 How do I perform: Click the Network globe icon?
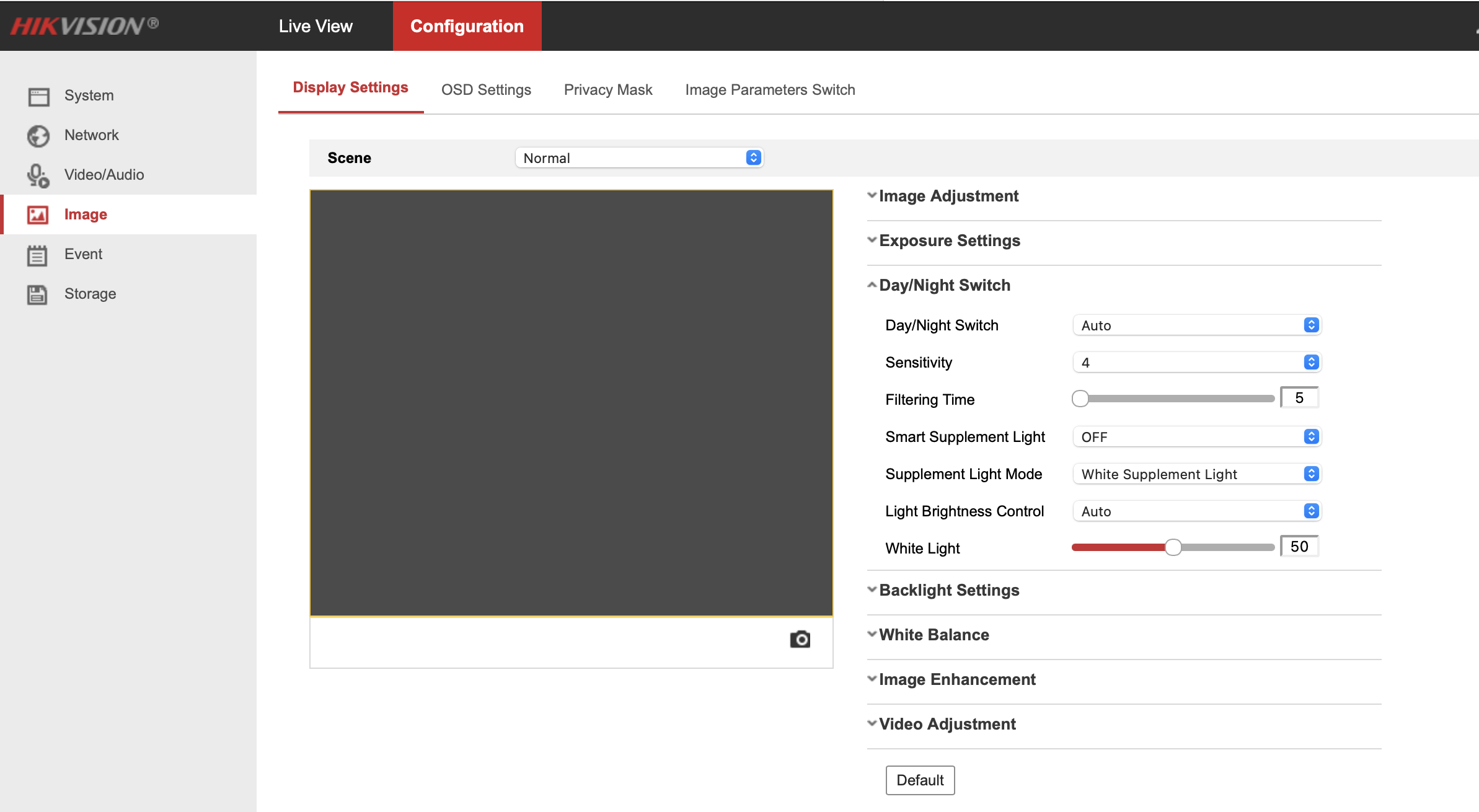coord(38,136)
